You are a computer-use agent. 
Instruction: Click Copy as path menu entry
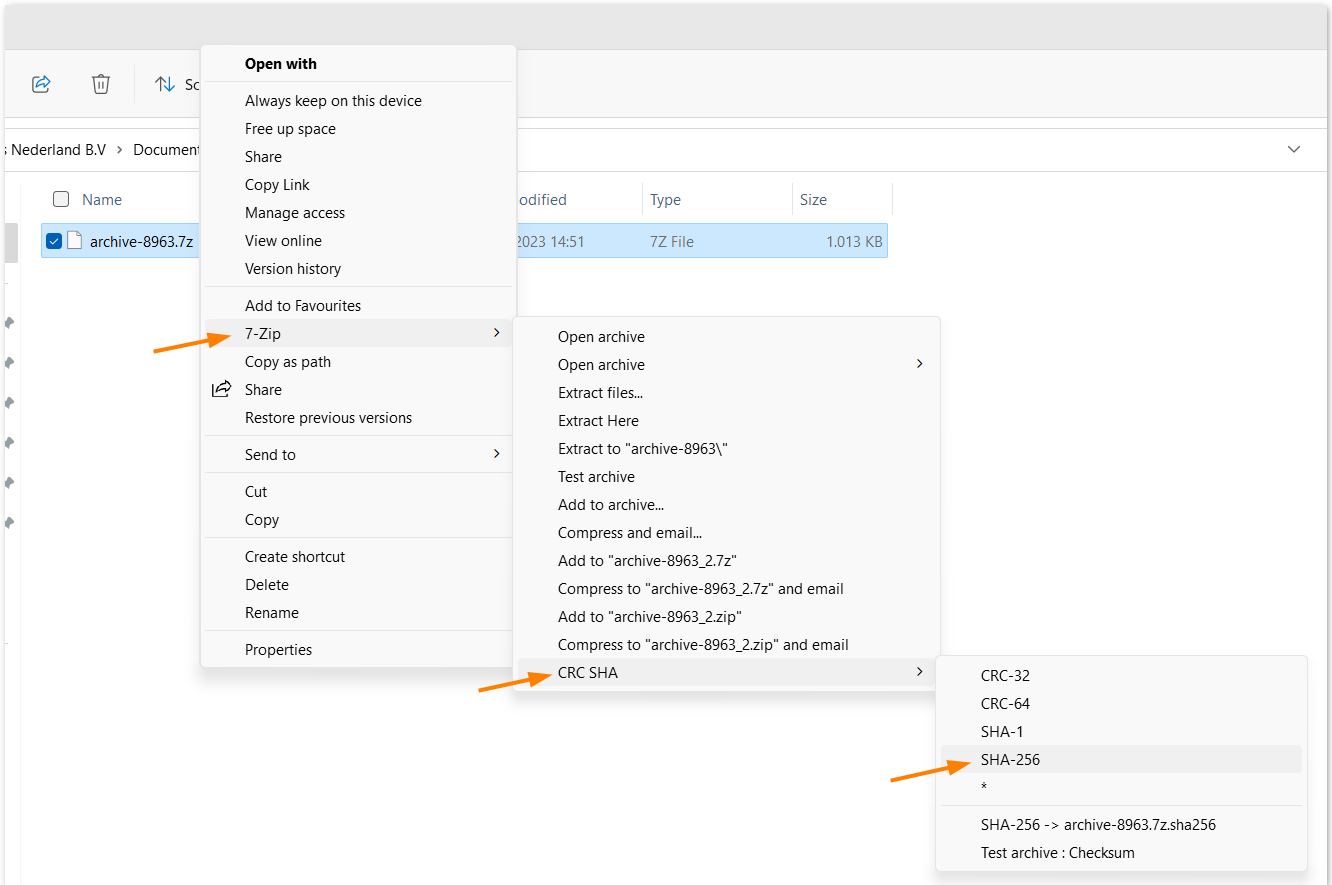(x=288, y=362)
